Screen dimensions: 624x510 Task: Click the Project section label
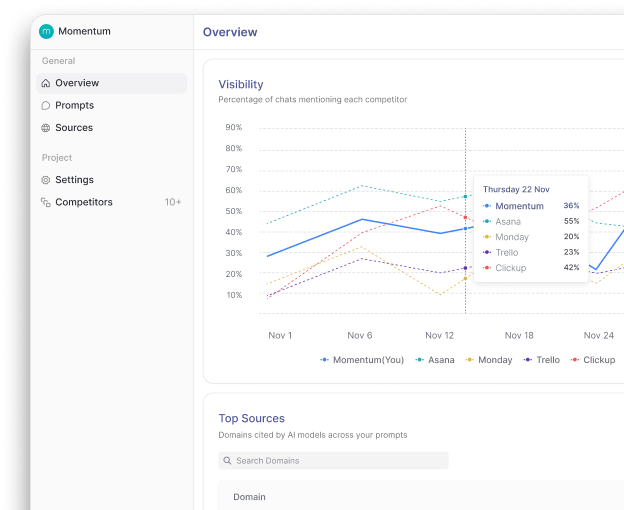[x=57, y=158]
